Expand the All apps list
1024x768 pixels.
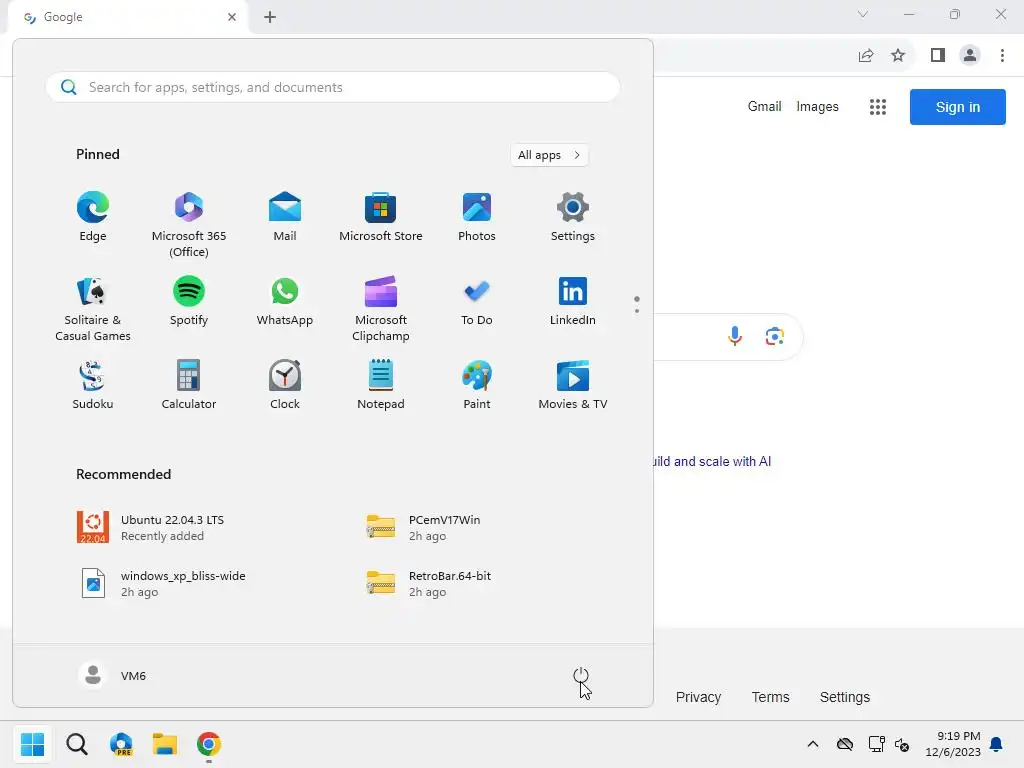[549, 155]
